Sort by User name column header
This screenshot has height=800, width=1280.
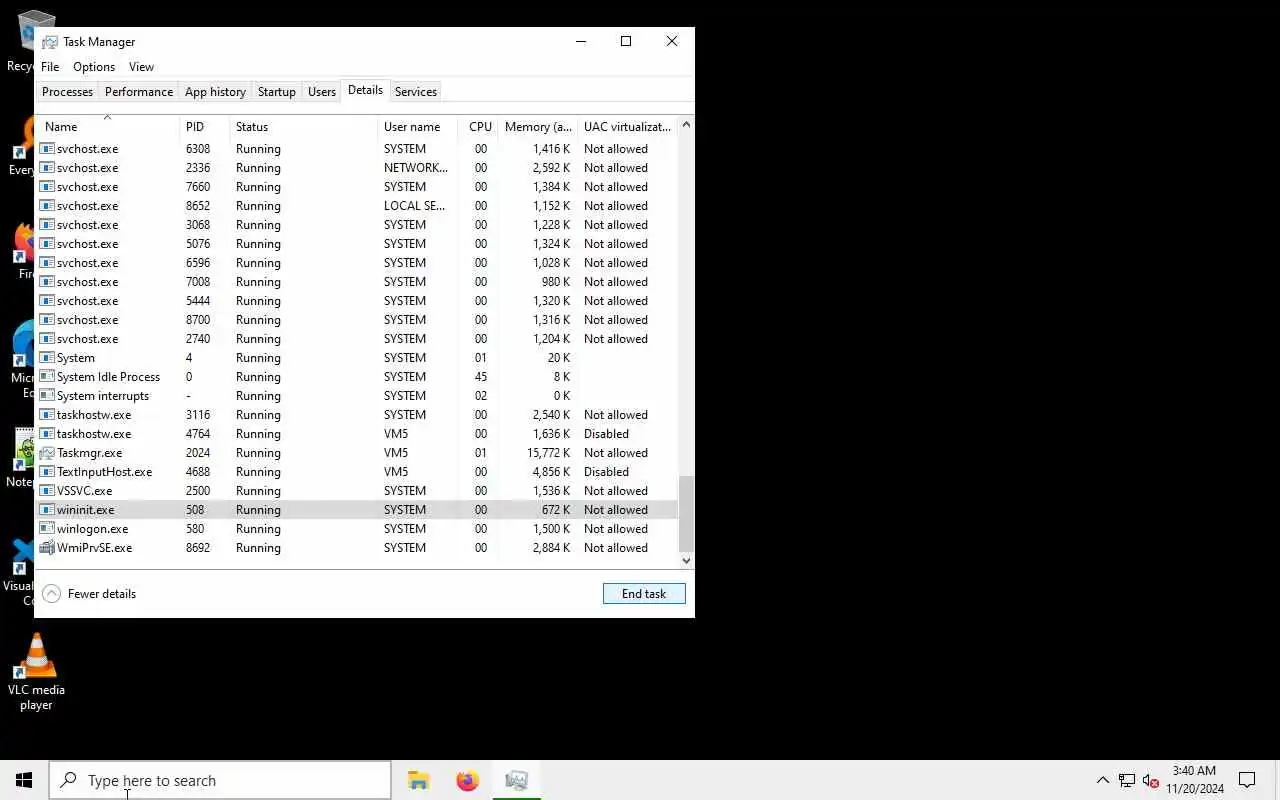click(x=418, y=127)
